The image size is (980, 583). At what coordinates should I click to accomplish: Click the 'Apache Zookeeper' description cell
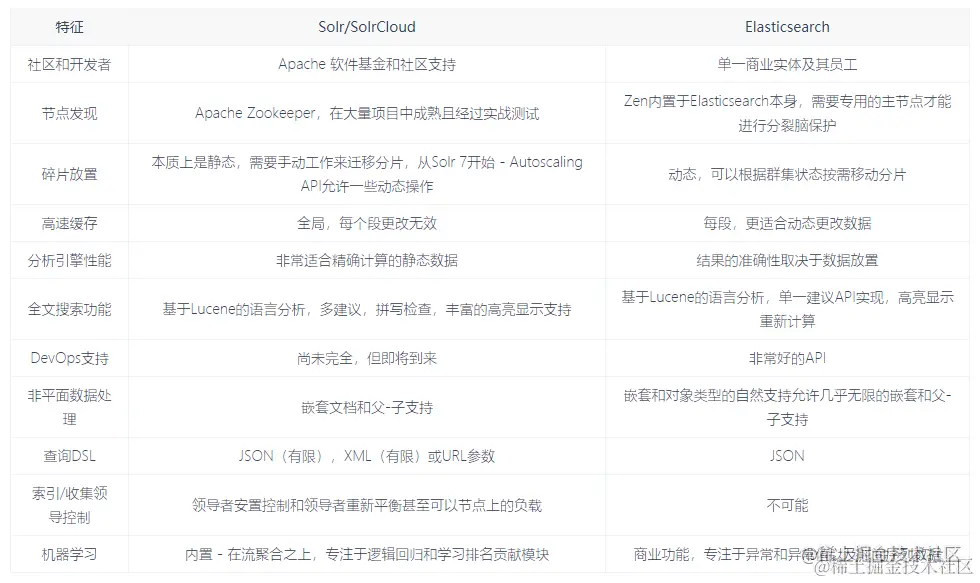(367, 113)
